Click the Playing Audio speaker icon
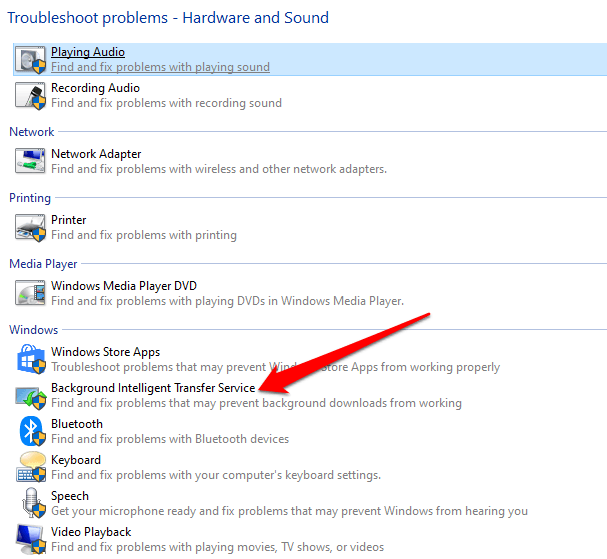The width and height of the screenshot is (607, 559). pyautogui.click(x=31, y=60)
